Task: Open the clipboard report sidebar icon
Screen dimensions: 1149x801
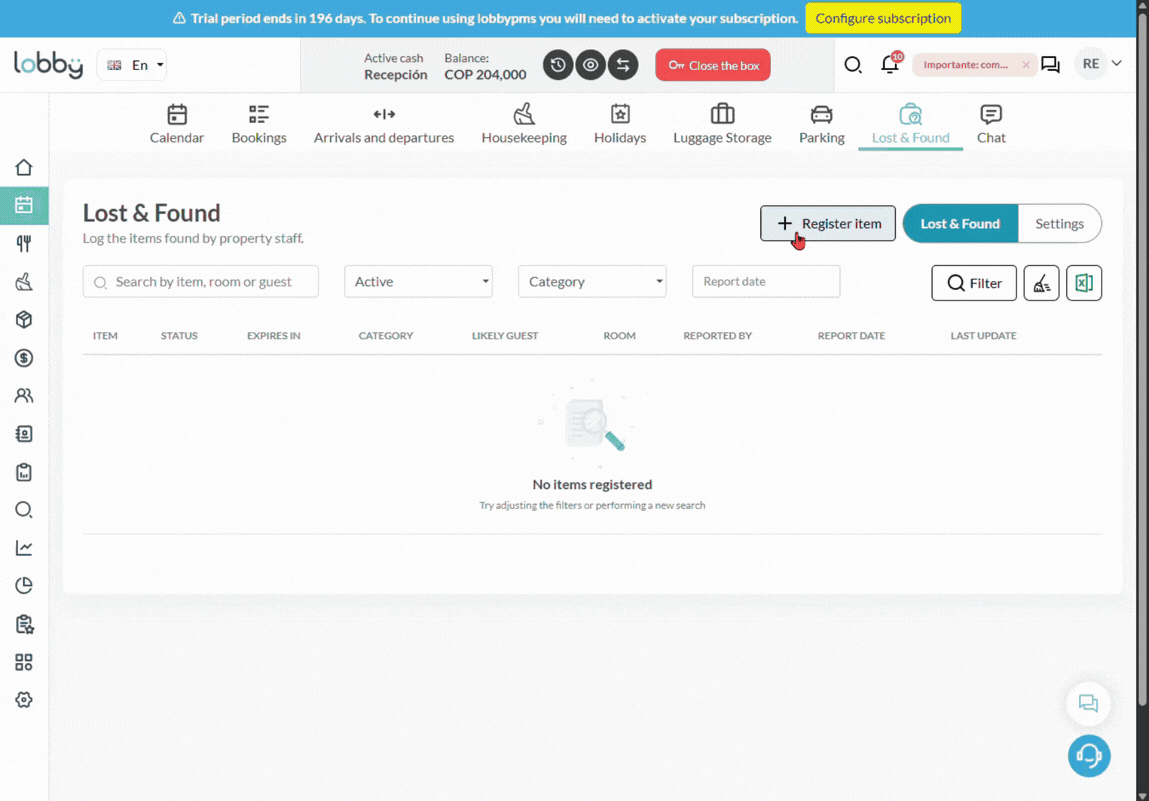Action: coord(23,472)
